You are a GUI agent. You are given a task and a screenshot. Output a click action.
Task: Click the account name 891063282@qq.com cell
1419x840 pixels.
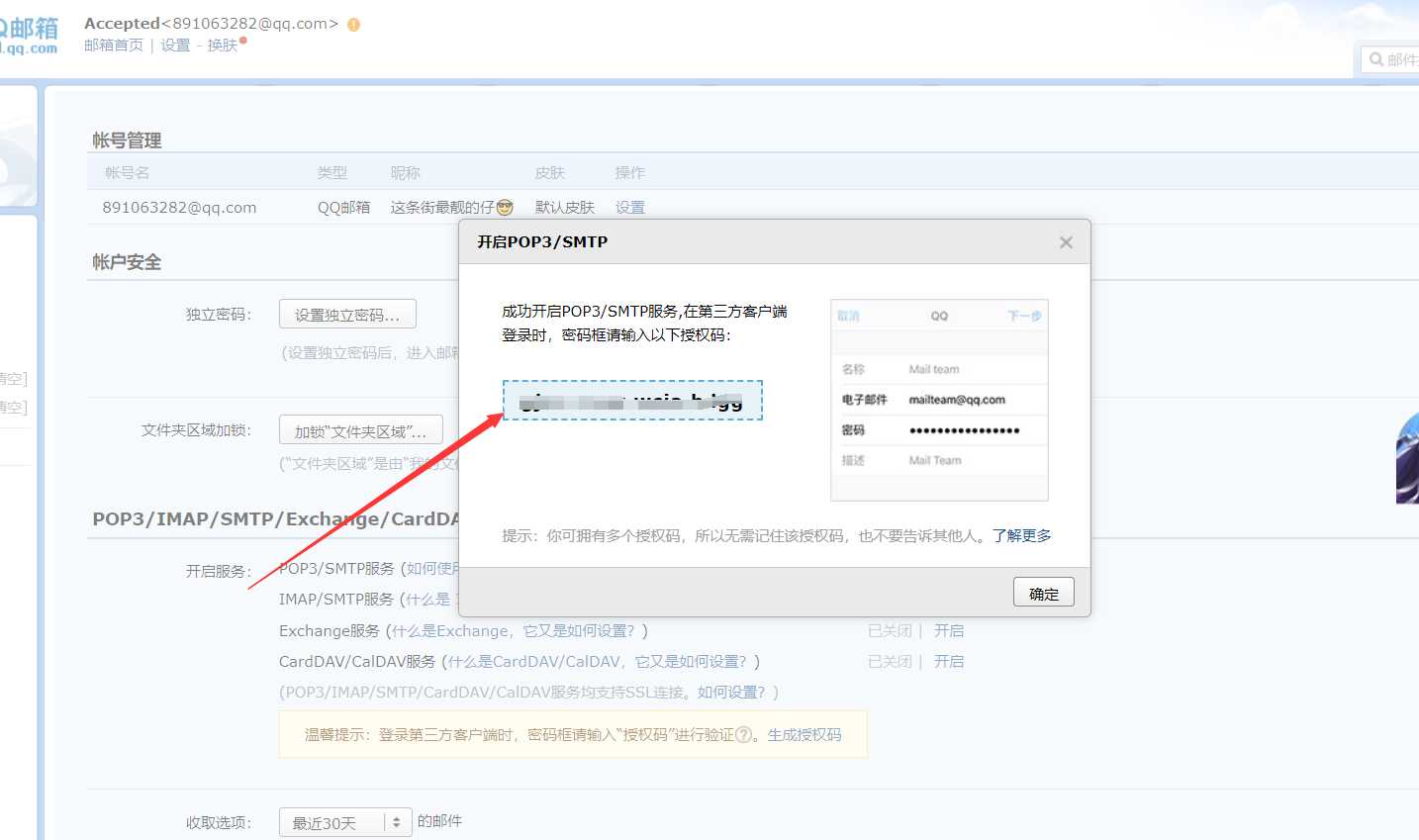[x=179, y=207]
